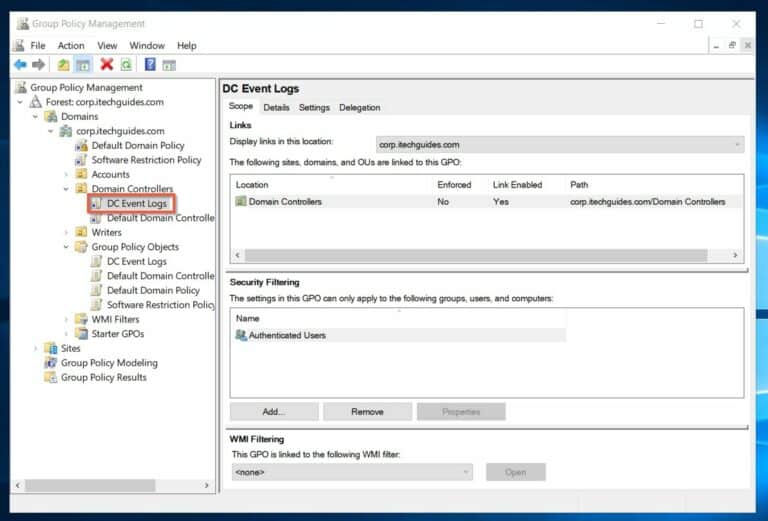This screenshot has height=521, width=768.
Task: Click the Domains folder icon
Action: [x=51, y=117]
